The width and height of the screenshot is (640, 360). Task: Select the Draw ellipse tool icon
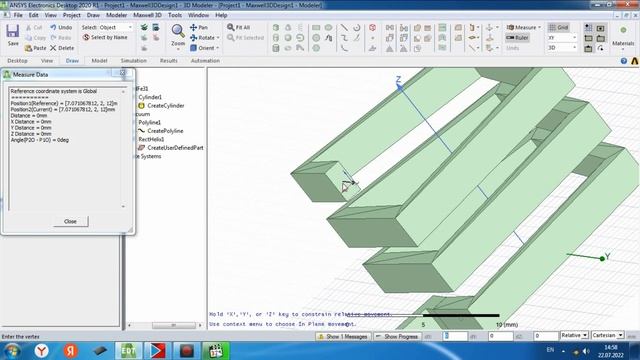[328, 28]
